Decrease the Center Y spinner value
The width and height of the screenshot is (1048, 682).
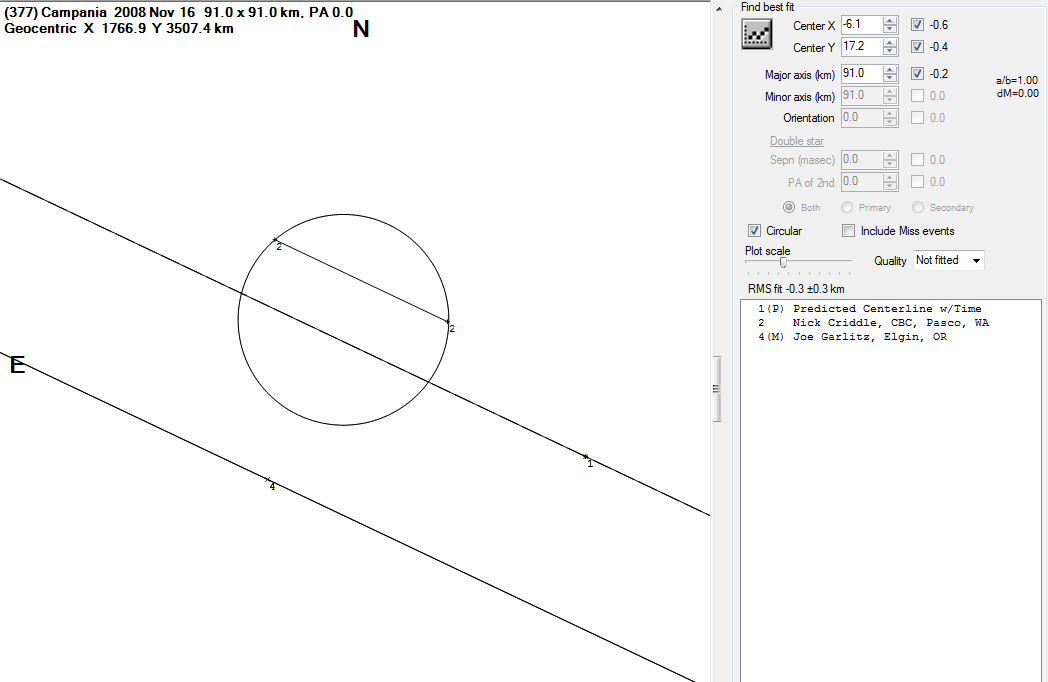coord(890,51)
